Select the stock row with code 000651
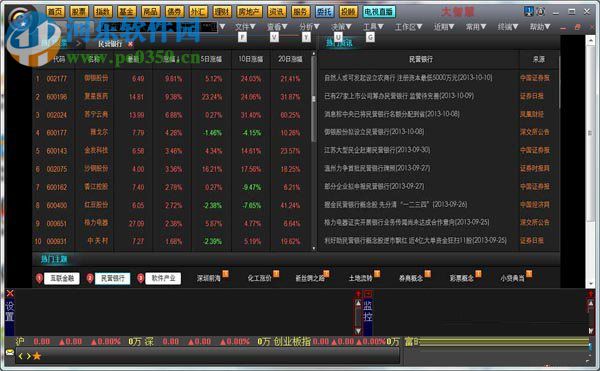The image size is (600, 371). point(172,223)
